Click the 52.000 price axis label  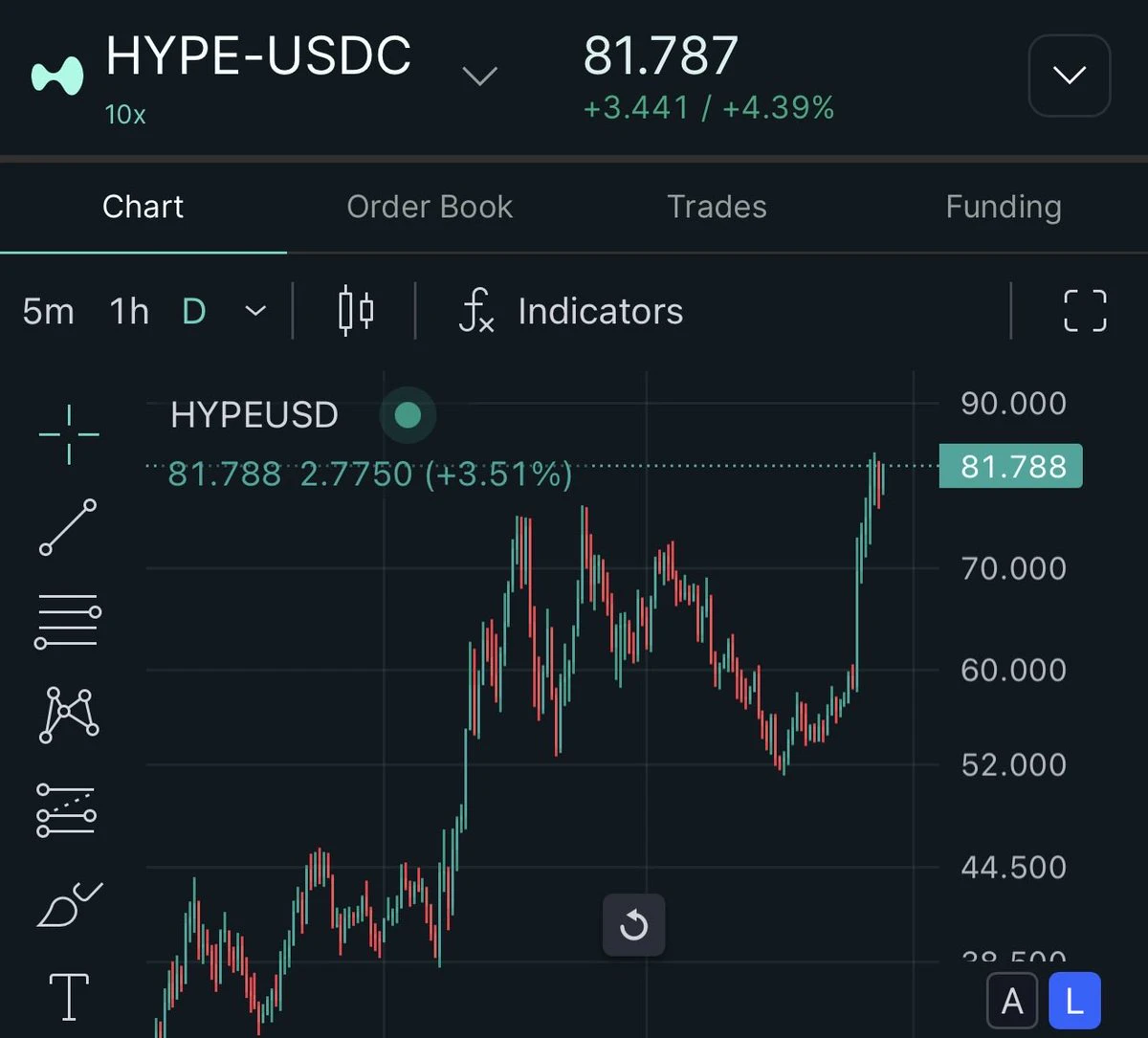pos(1013,764)
